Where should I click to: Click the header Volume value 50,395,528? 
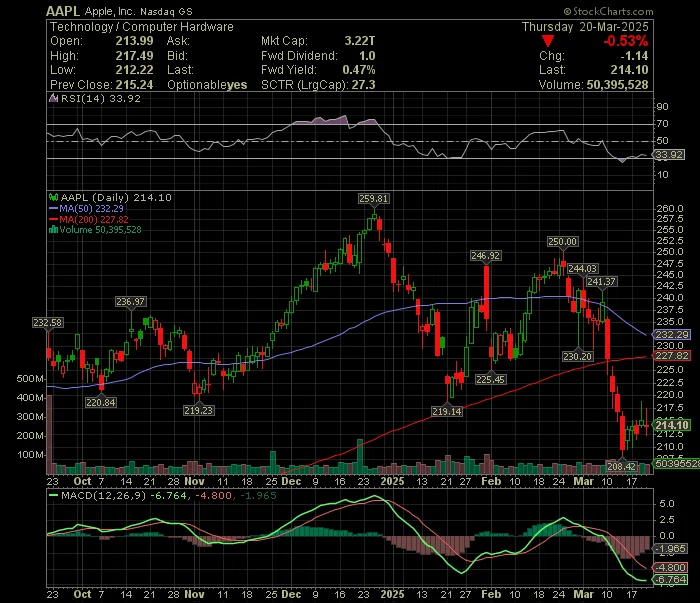click(617, 85)
